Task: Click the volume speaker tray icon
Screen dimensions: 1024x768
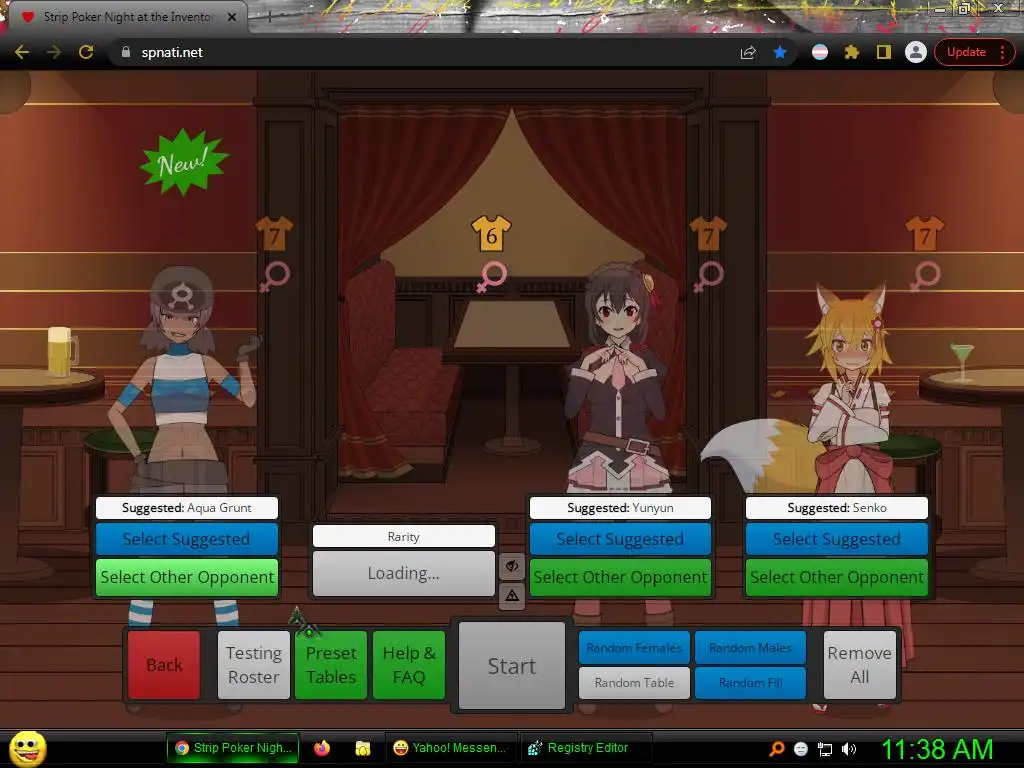Action: (849, 749)
